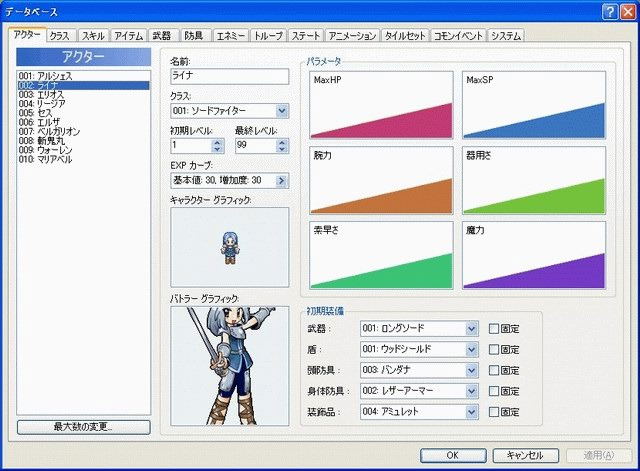Click the キャラクターグラフィック sprite preview
The width and height of the screenshot is (640, 471).
point(229,246)
